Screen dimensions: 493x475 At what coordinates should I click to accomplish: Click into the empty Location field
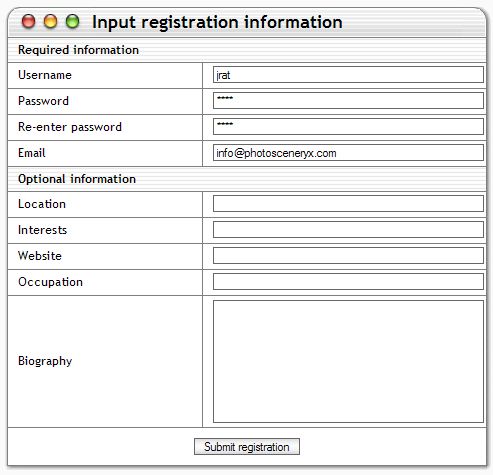point(348,204)
